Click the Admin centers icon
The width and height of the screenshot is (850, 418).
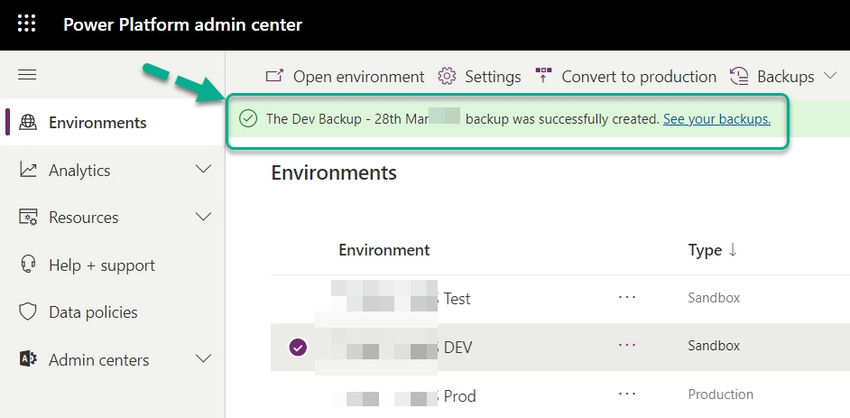(x=29, y=360)
